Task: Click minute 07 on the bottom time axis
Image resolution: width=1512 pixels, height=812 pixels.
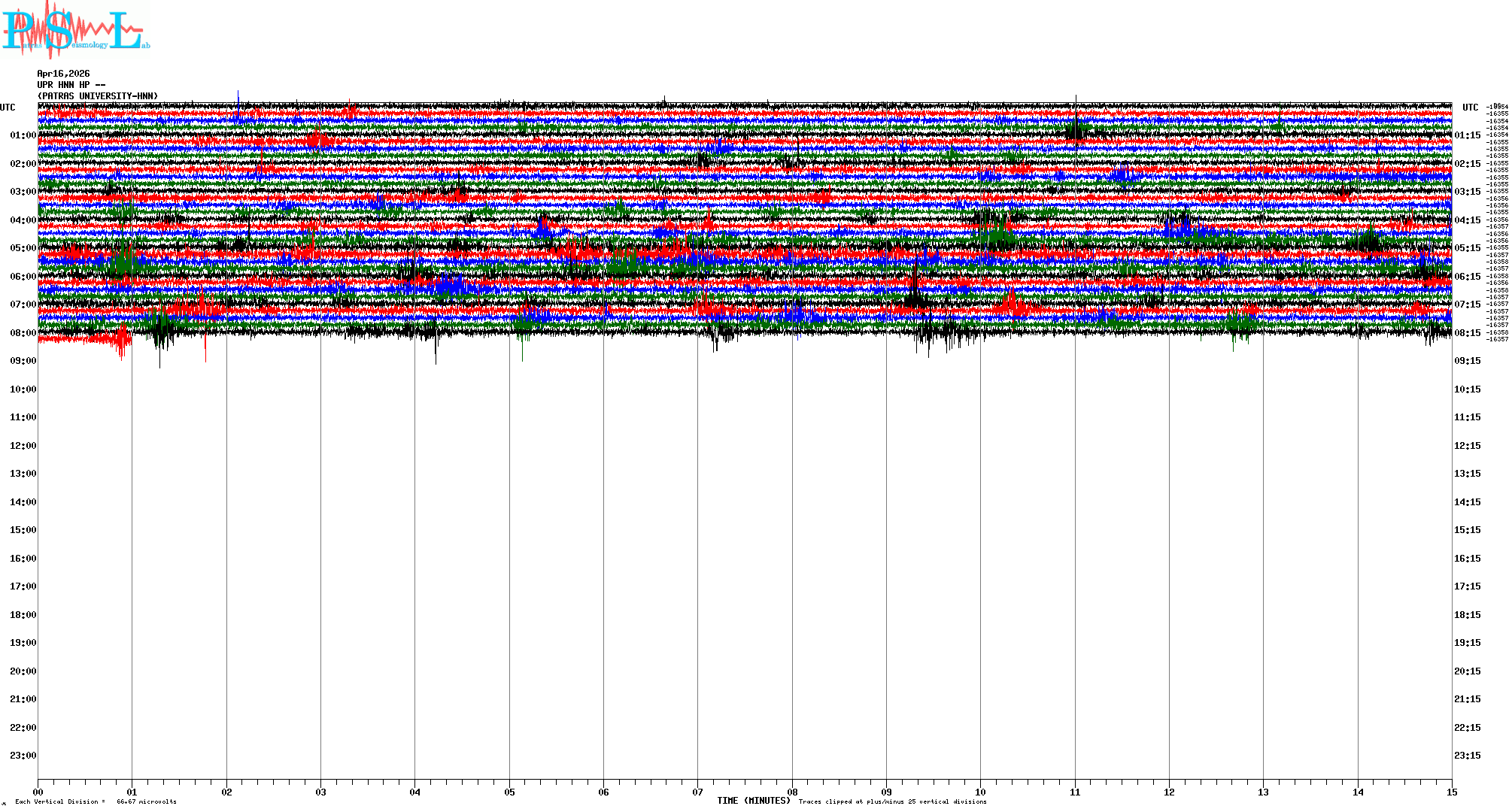Action: coord(698,792)
